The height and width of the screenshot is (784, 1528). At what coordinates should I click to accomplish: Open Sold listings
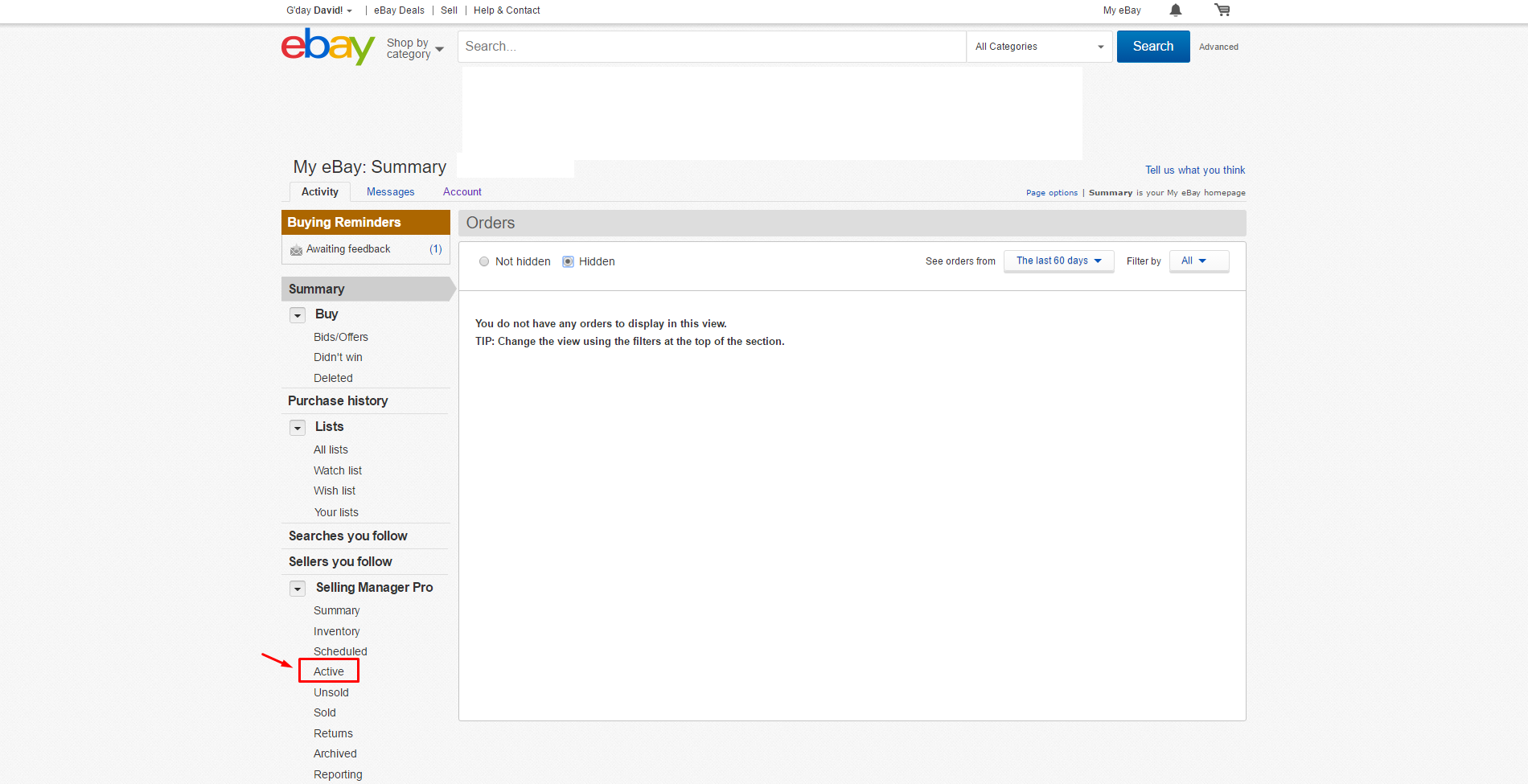coord(325,712)
